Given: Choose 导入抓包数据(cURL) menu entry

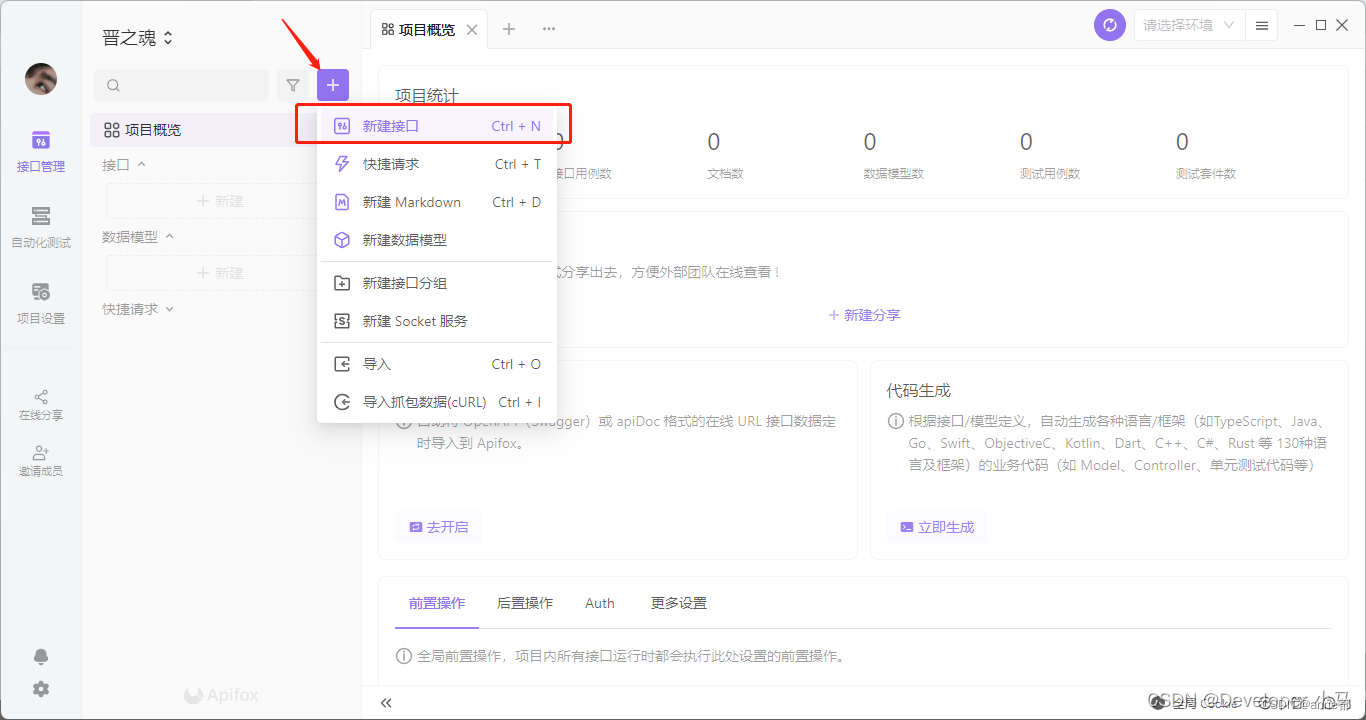Looking at the screenshot, I should pos(436,402).
